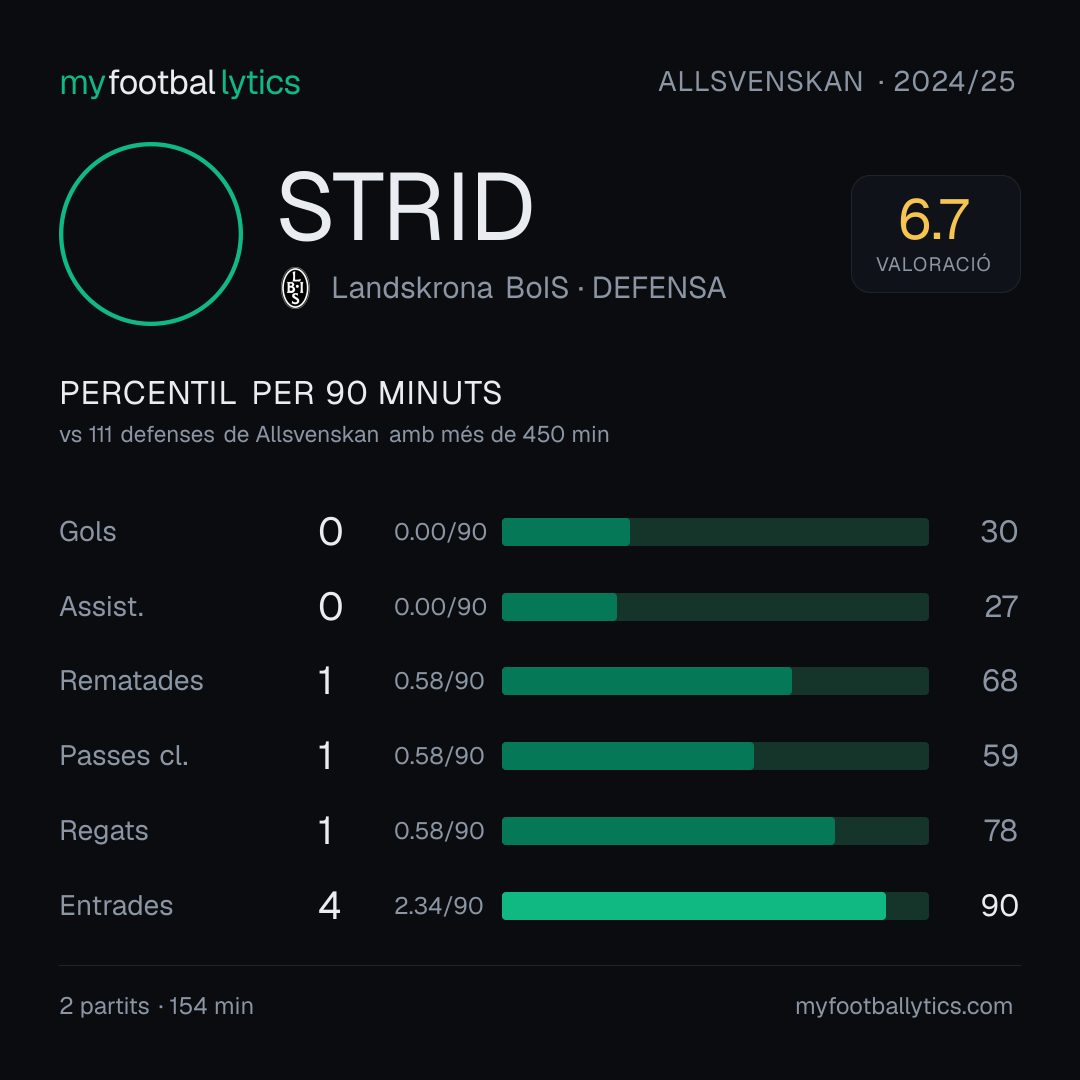Click the Gols stat label
Screen dimensions: 1080x1080
click(x=88, y=532)
